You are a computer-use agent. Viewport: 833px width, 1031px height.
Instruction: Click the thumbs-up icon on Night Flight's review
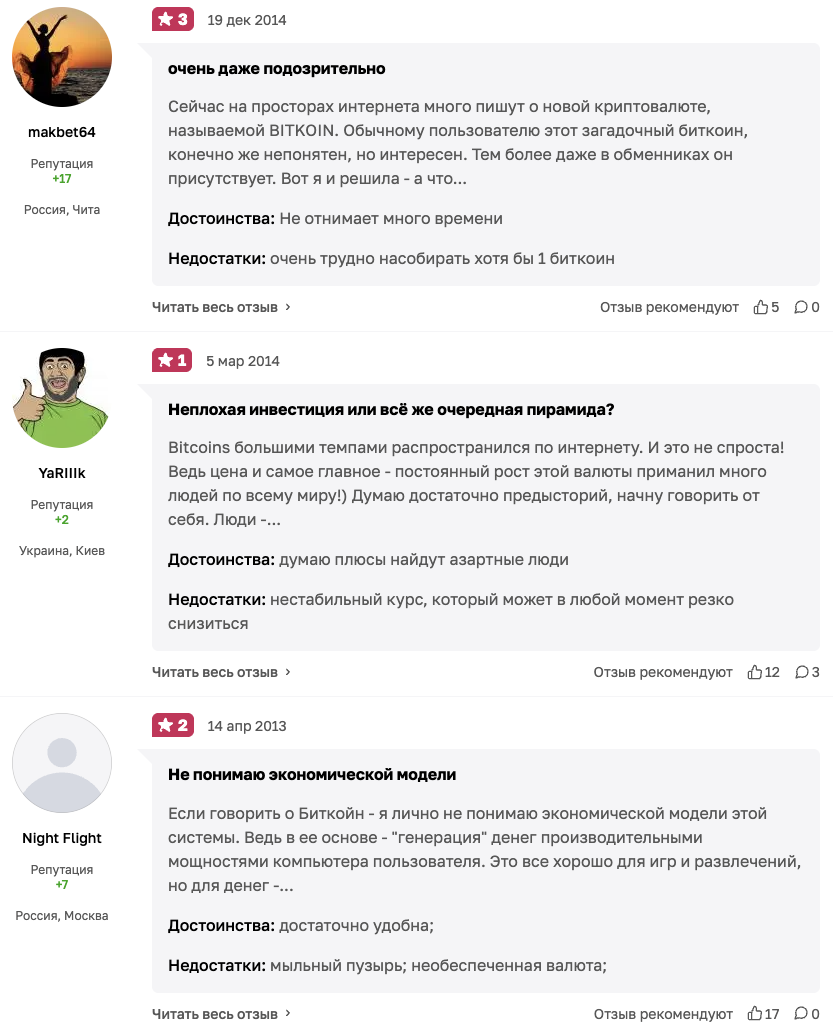point(755,1014)
